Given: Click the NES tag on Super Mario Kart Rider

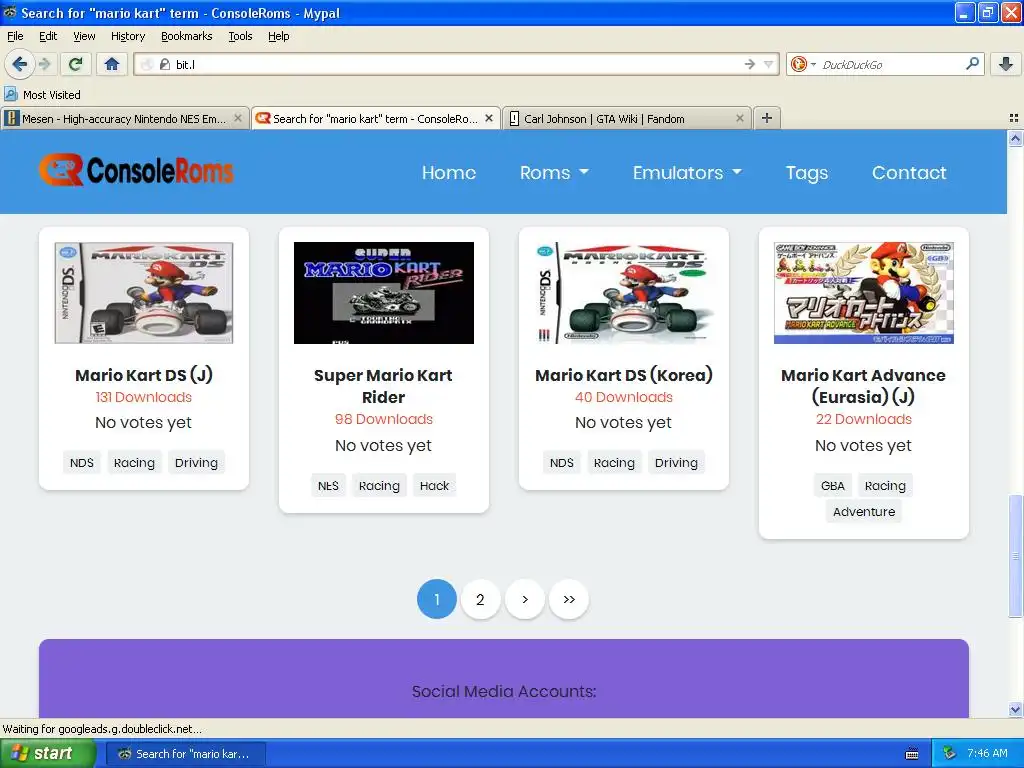Looking at the screenshot, I should pyautogui.click(x=328, y=486).
